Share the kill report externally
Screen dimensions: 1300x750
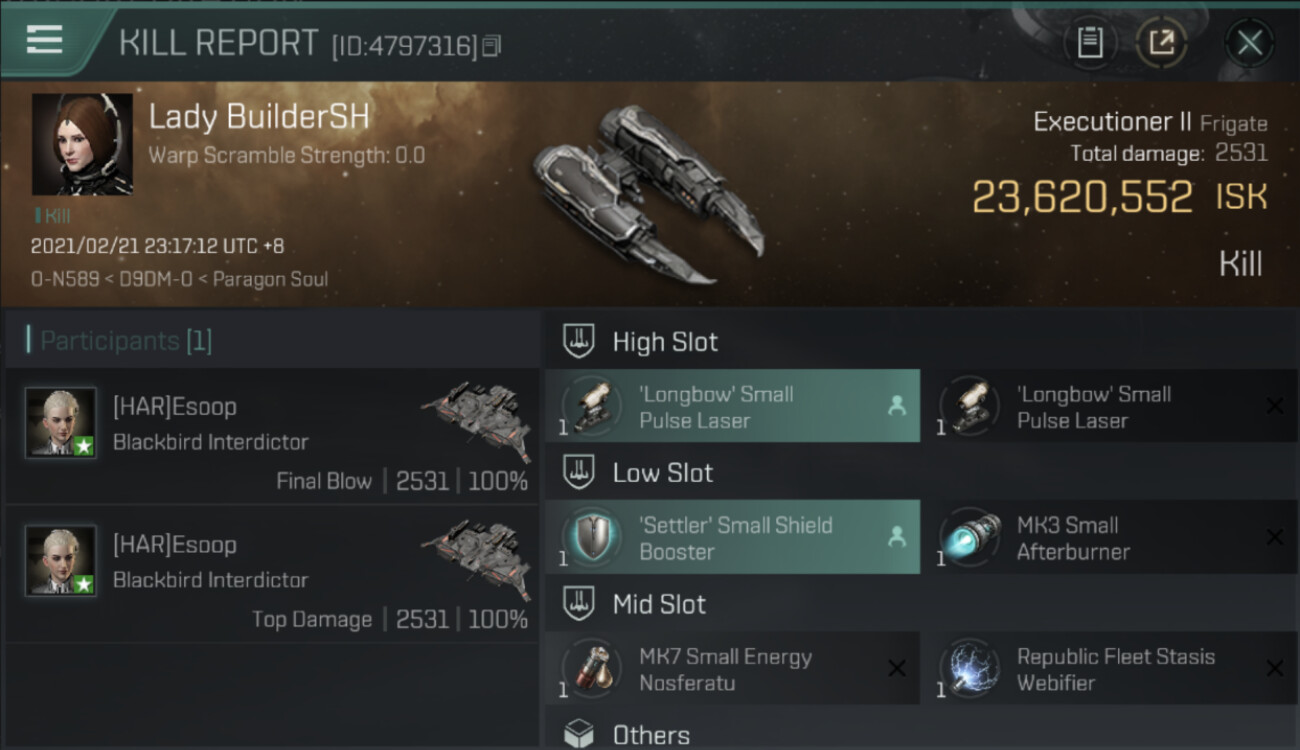tap(1161, 43)
